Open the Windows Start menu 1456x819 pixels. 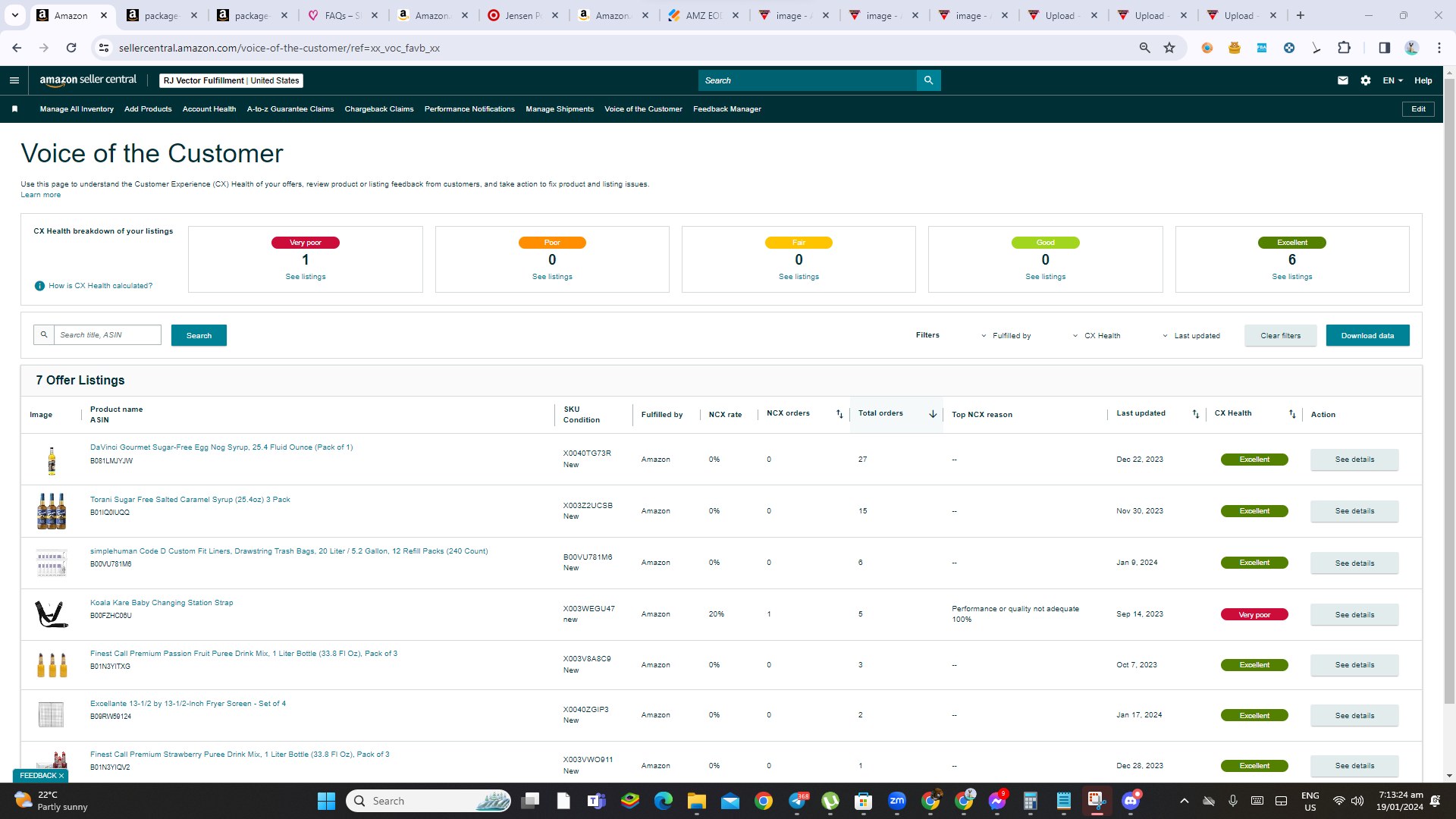(326, 801)
